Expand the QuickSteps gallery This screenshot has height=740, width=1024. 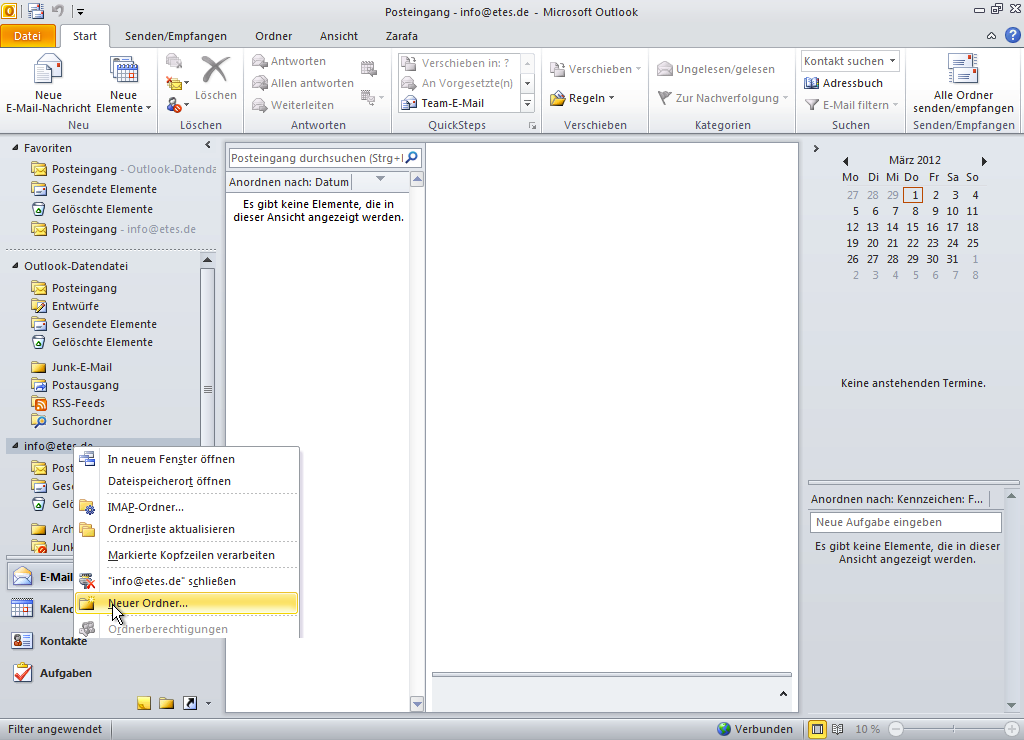click(x=528, y=103)
